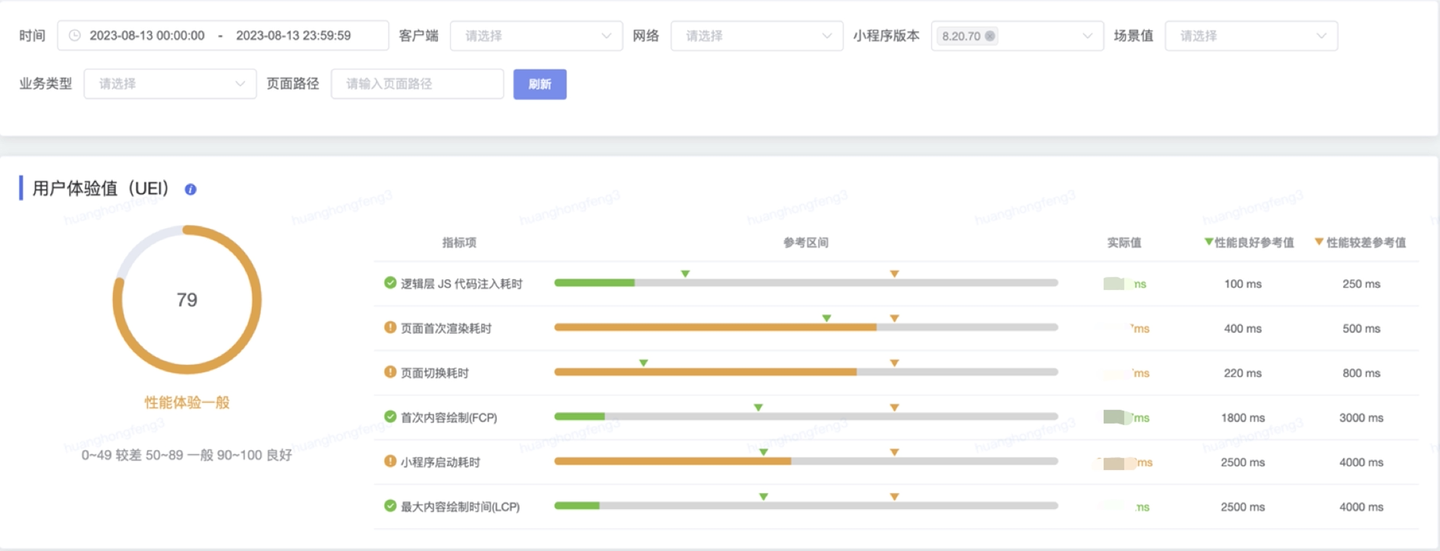
Task: Click orange warning icon for 页面切换耗时
Action: click(x=390, y=372)
